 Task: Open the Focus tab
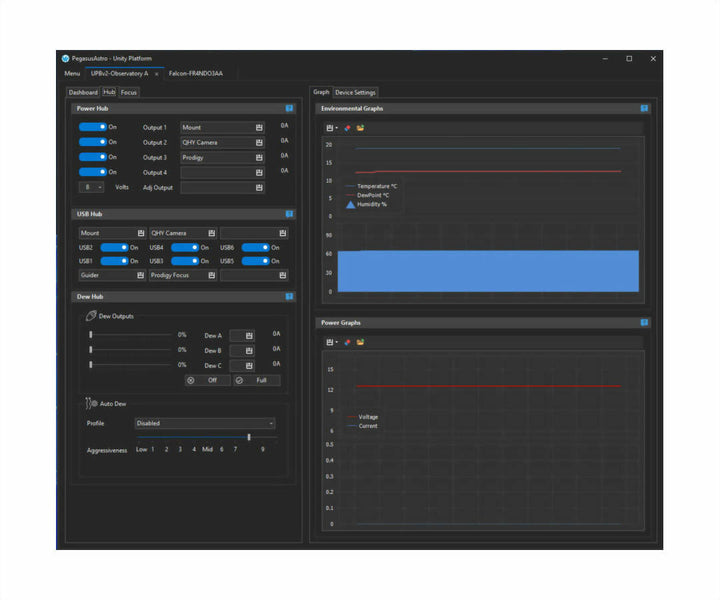coord(129,92)
